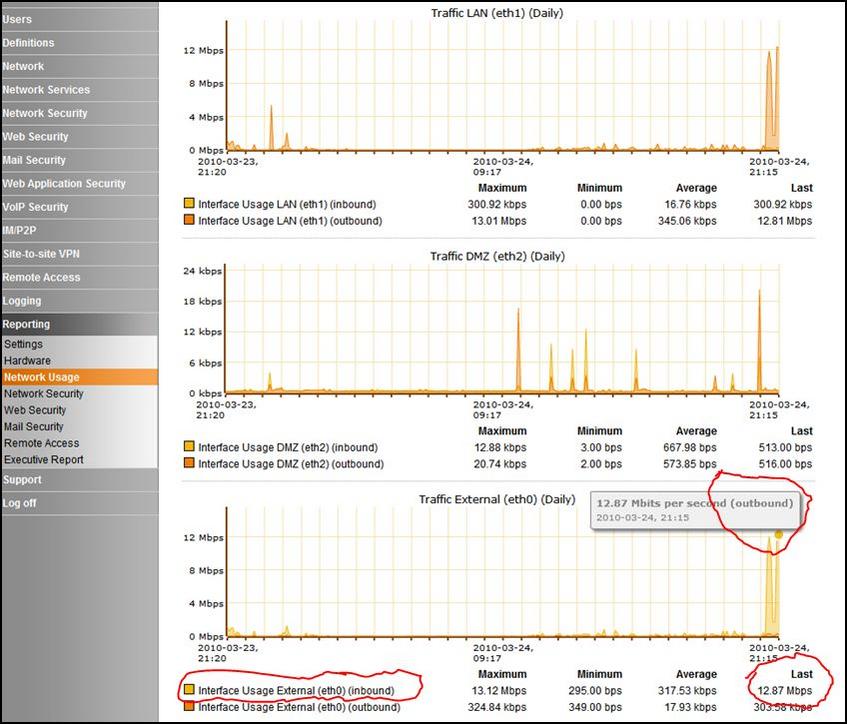The height and width of the screenshot is (724, 847).
Task: Open Reporting Settings submenu item
Action: pyautogui.click(x=23, y=344)
